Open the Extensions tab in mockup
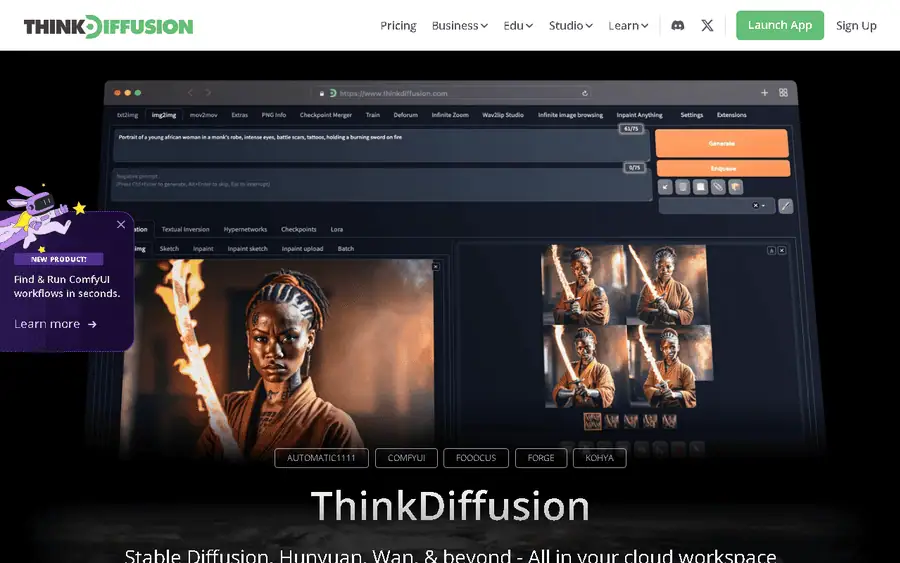The image size is (900, 563). click(x=731, y=115)
